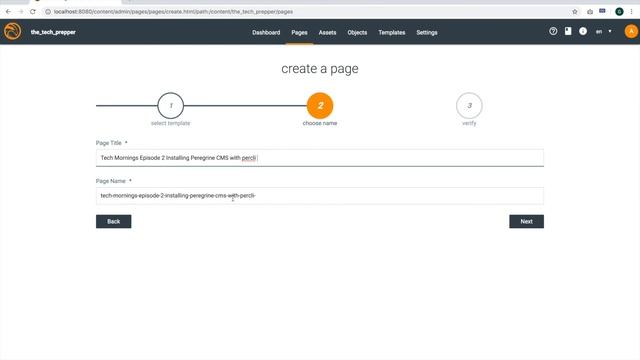The width and height of the screenshot is (640, 360).
Task: Focus the Page Name input field
Action: point(320,196)
